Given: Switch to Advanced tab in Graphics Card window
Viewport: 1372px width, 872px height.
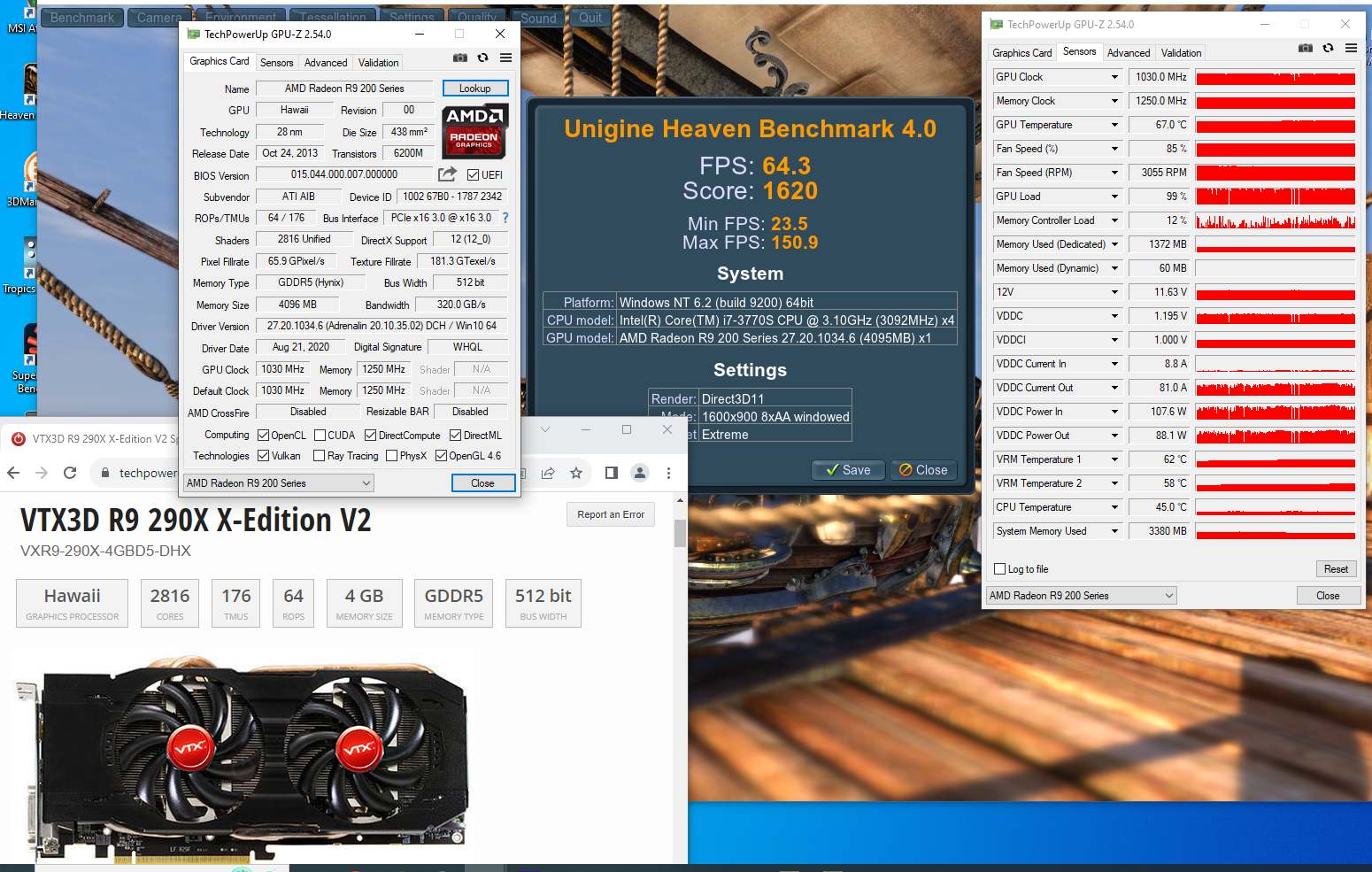Looking at the screenshot, I should pyautogui.click(x=326, y=63).
